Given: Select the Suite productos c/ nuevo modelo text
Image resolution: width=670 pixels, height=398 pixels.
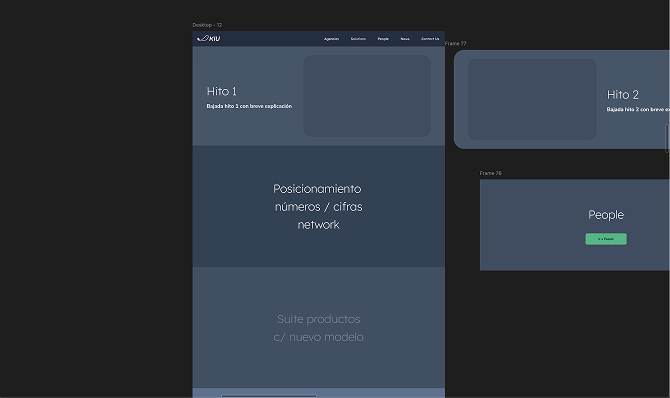Looking at the screenshot, I should [318, 328].
